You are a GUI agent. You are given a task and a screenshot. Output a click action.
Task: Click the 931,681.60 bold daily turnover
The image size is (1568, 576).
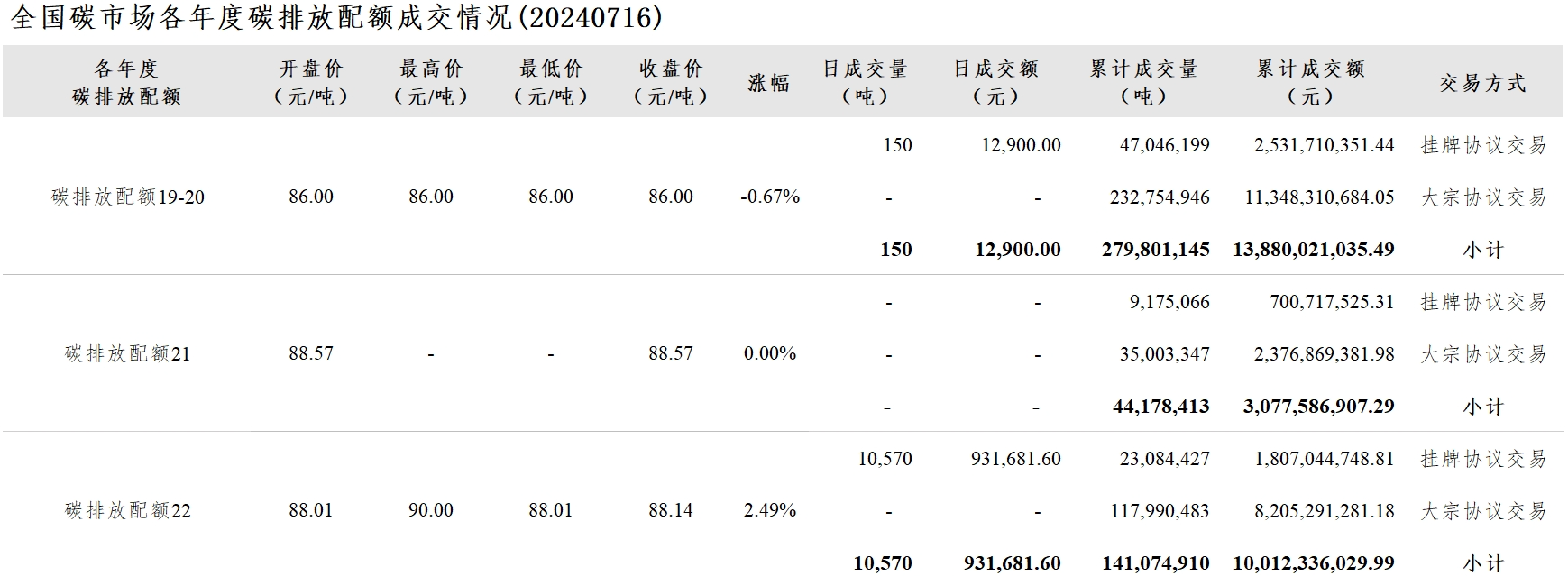tap(1012, 563)
